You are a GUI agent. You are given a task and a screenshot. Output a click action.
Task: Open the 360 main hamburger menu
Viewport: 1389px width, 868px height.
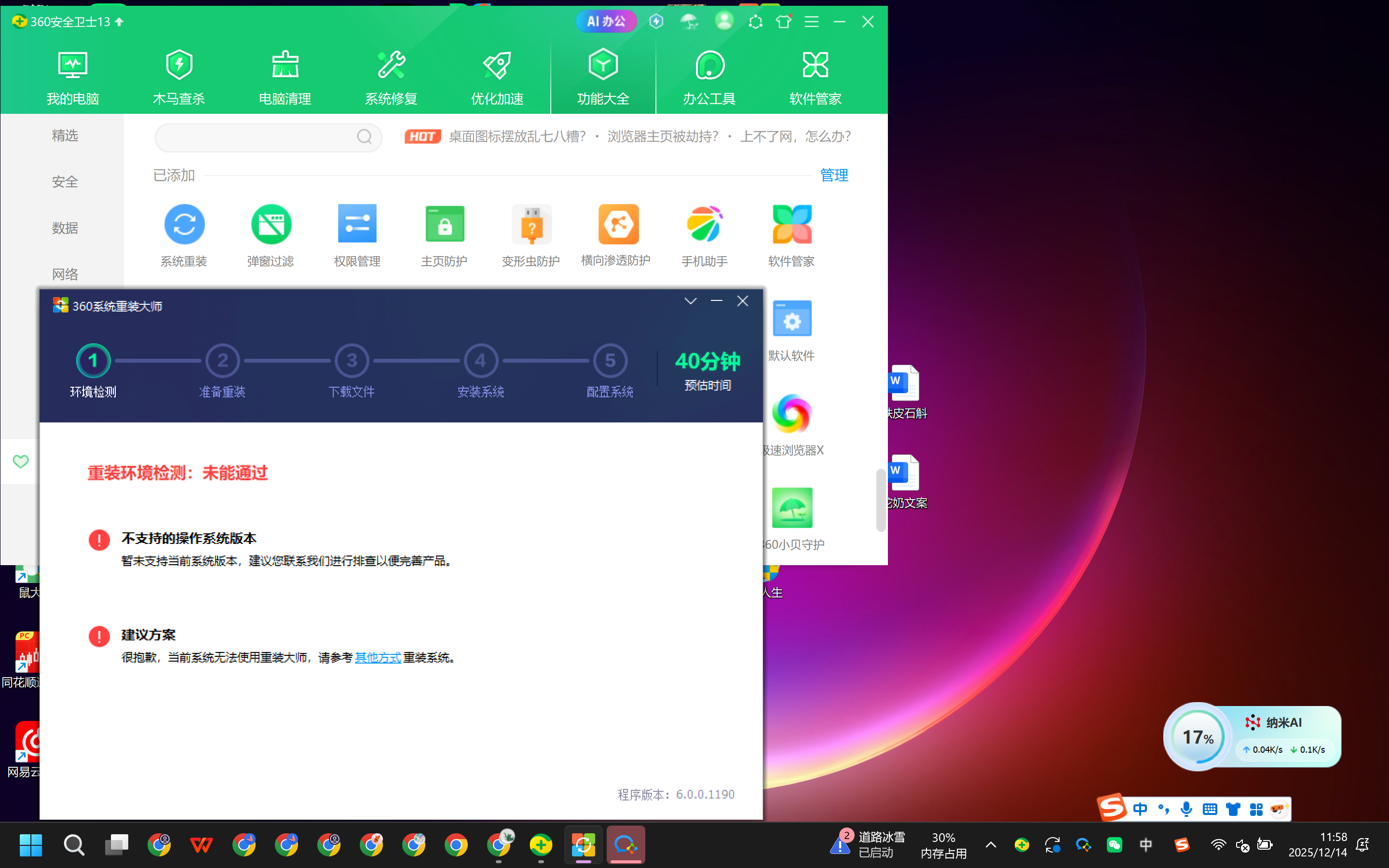(x=811, y=22)
